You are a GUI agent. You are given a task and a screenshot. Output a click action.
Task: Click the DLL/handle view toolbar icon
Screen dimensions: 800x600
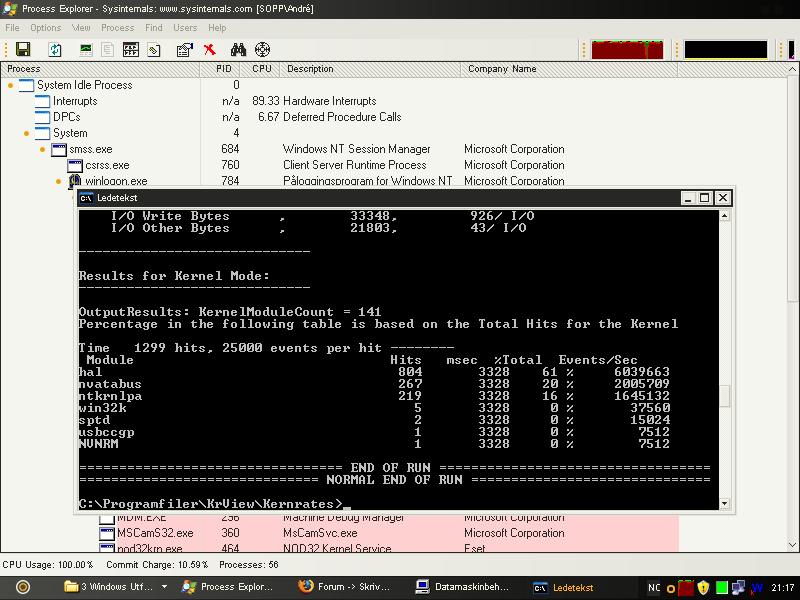point(154,49)
